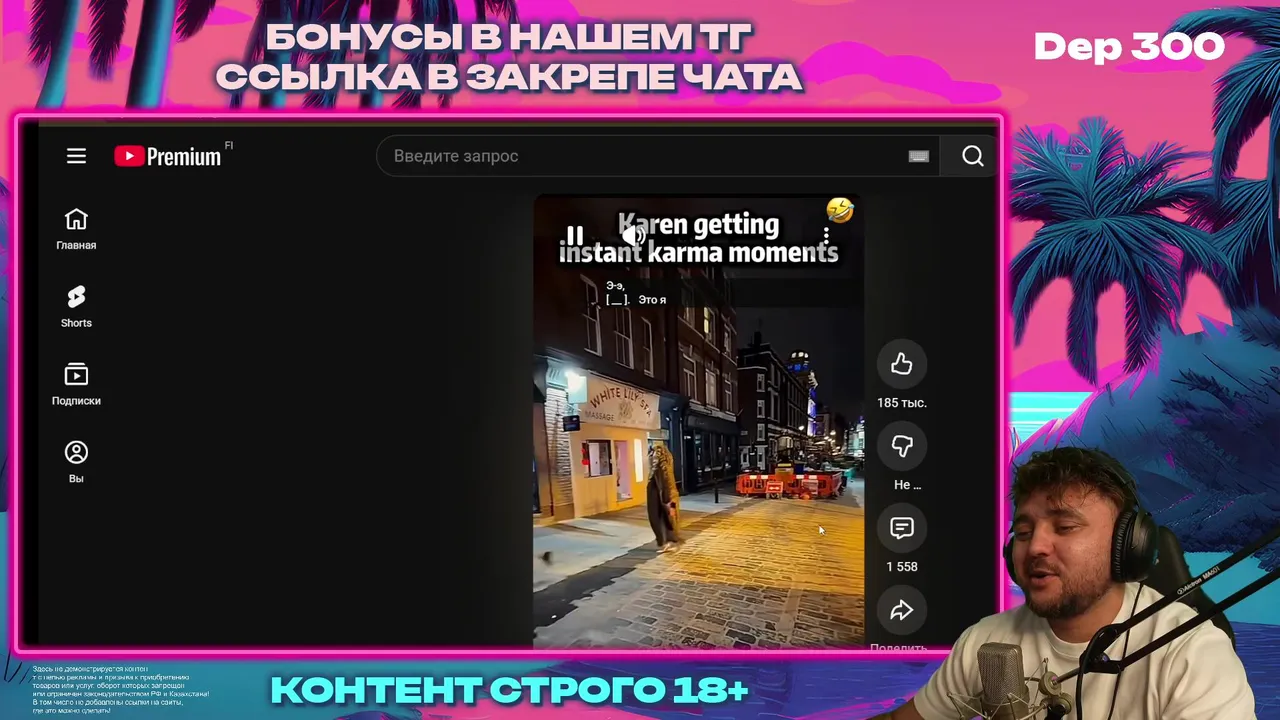Open Shorts from the sidebar
The image size is (1280, 720).
76,307
